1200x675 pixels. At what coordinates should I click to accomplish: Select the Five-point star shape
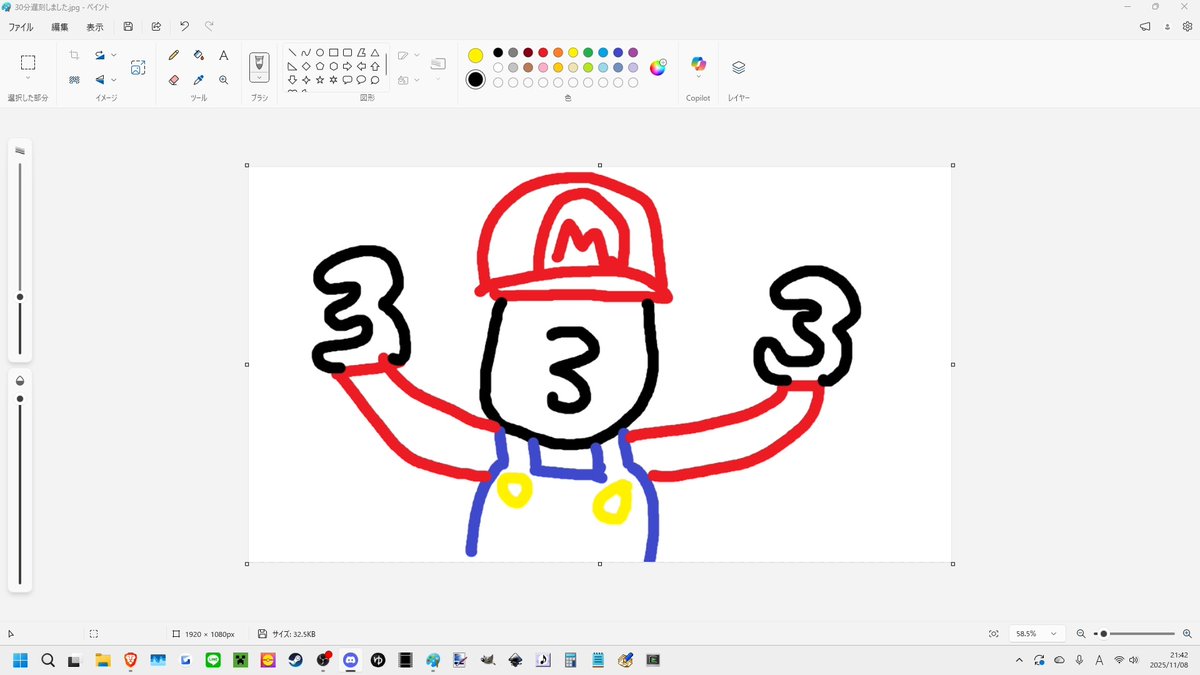(320, 80)
